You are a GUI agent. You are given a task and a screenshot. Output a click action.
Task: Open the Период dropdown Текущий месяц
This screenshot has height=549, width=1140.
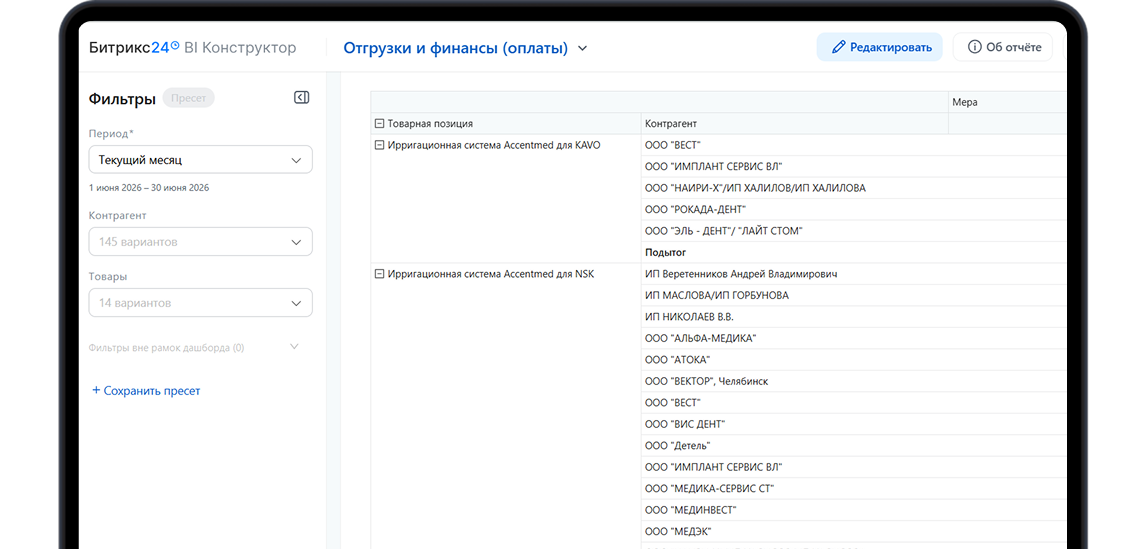click(x=201, y=160)
